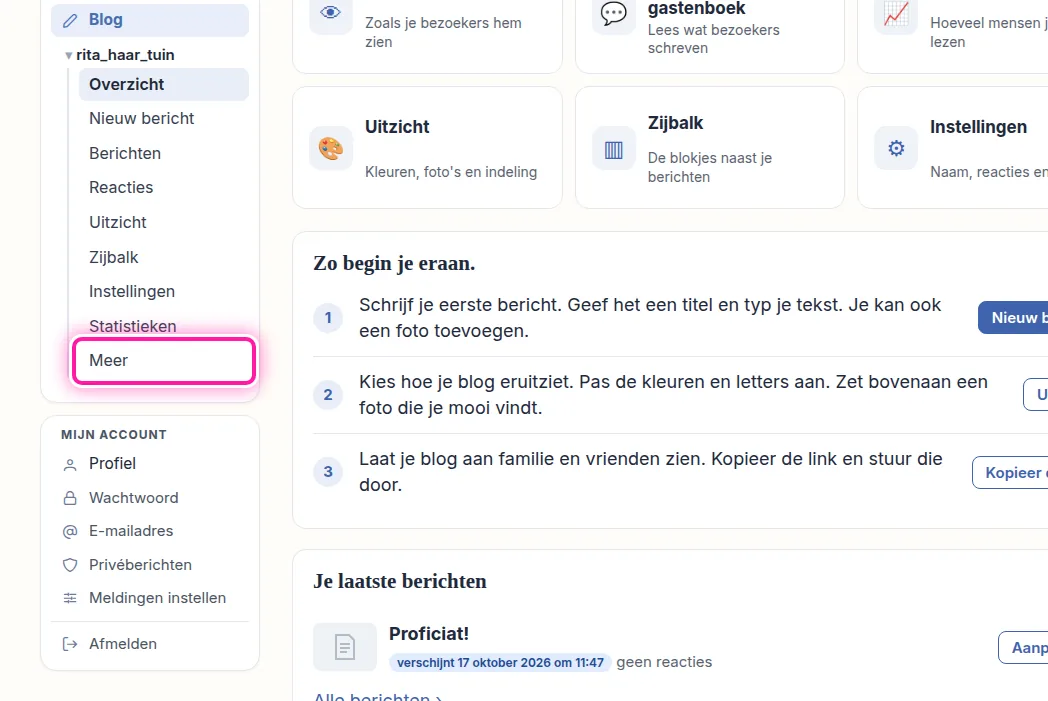1048x701 pixels.
Task: Click the Kopieer link button in step 3
Action: click(x=1011, y=473)
